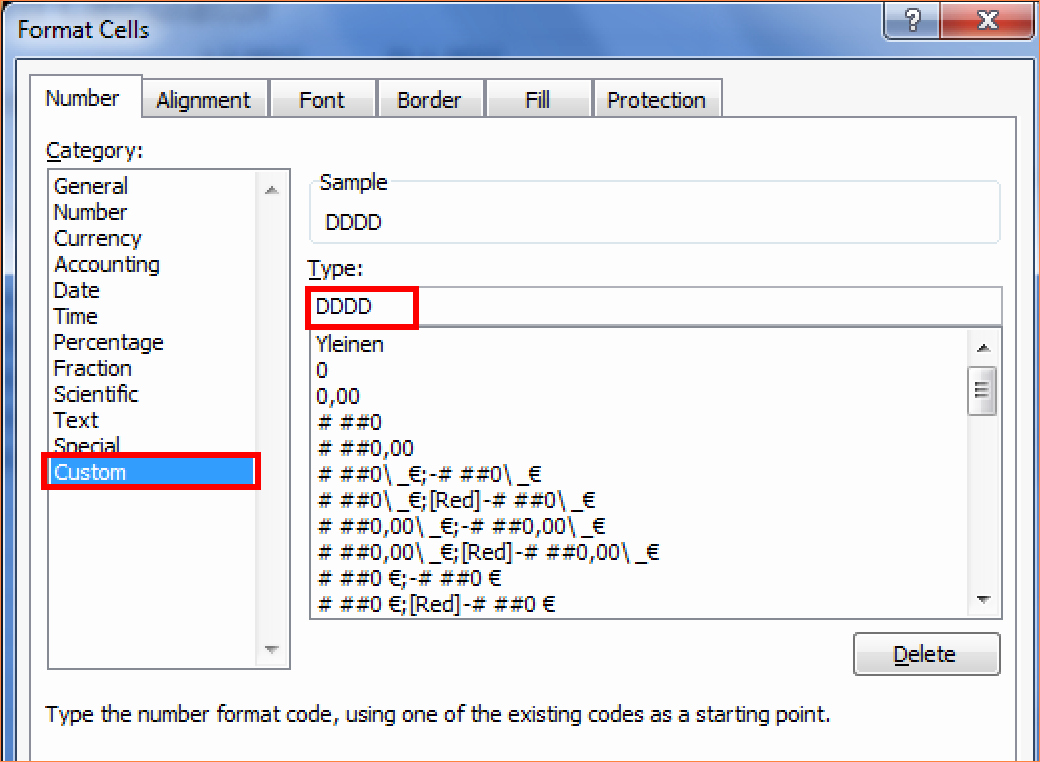Switch to the Alignment tab
Viewport: 1040px width, 762px height.
tap(204, 99)
